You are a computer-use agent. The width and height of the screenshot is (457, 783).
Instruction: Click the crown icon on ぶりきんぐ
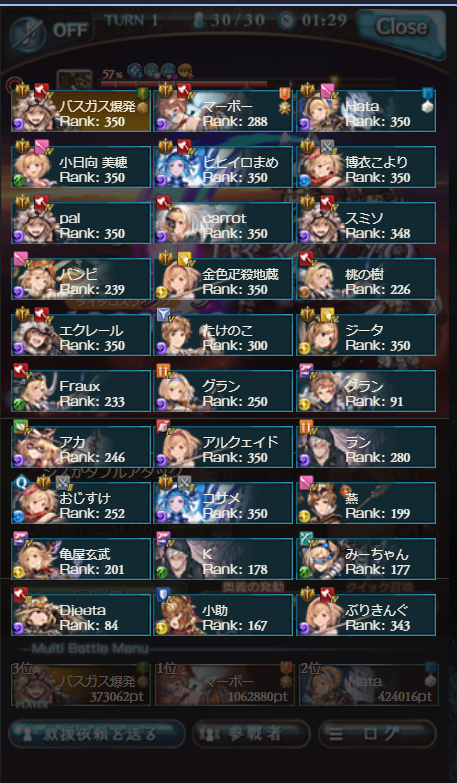pyautogui.click(x=308, y=595)
